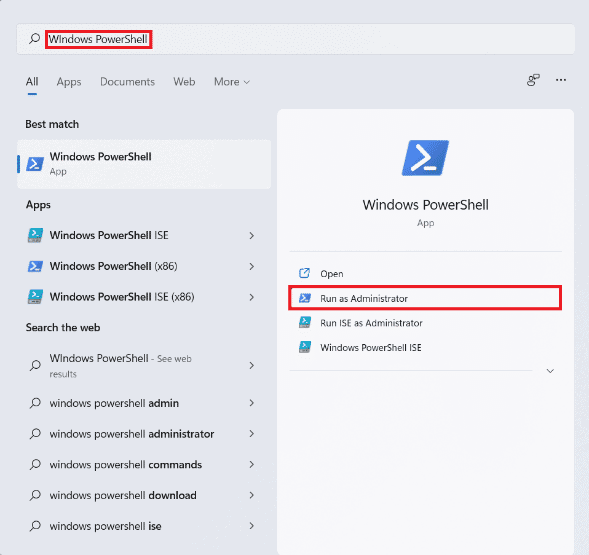Click the search magnifier icon in search box
Image resolution: width=589 pixels, height=555 pixels.
[35, 38]
